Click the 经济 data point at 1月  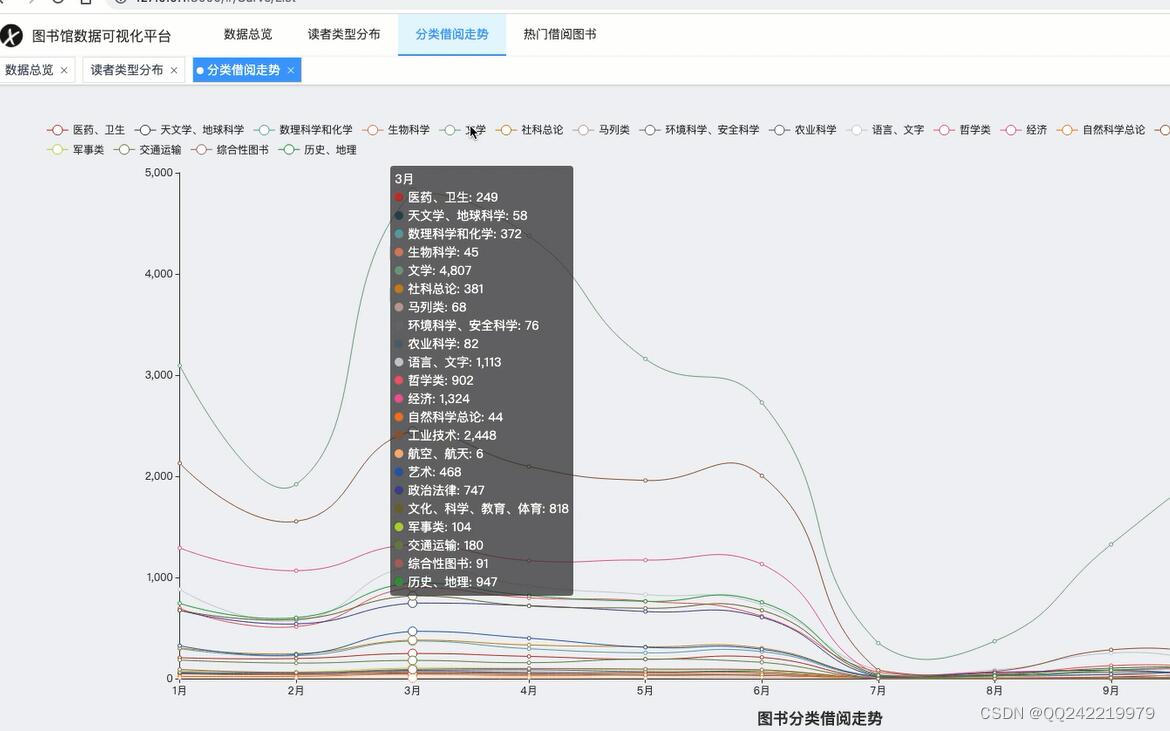(x=180, y=548)
